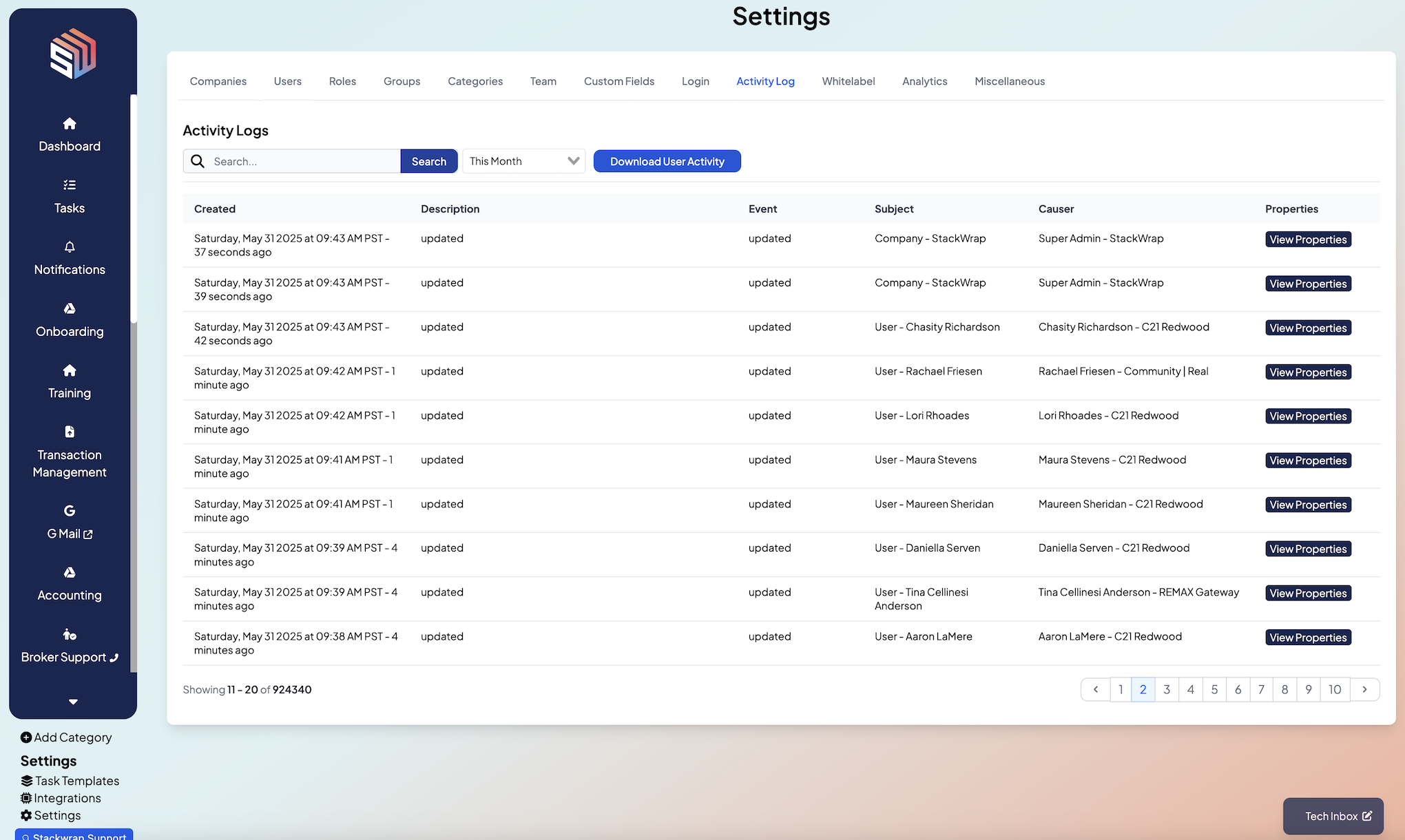The height and width of the screenshot is (840, 1405).
Task: Open the Integrations link
Action: point(61,798)
